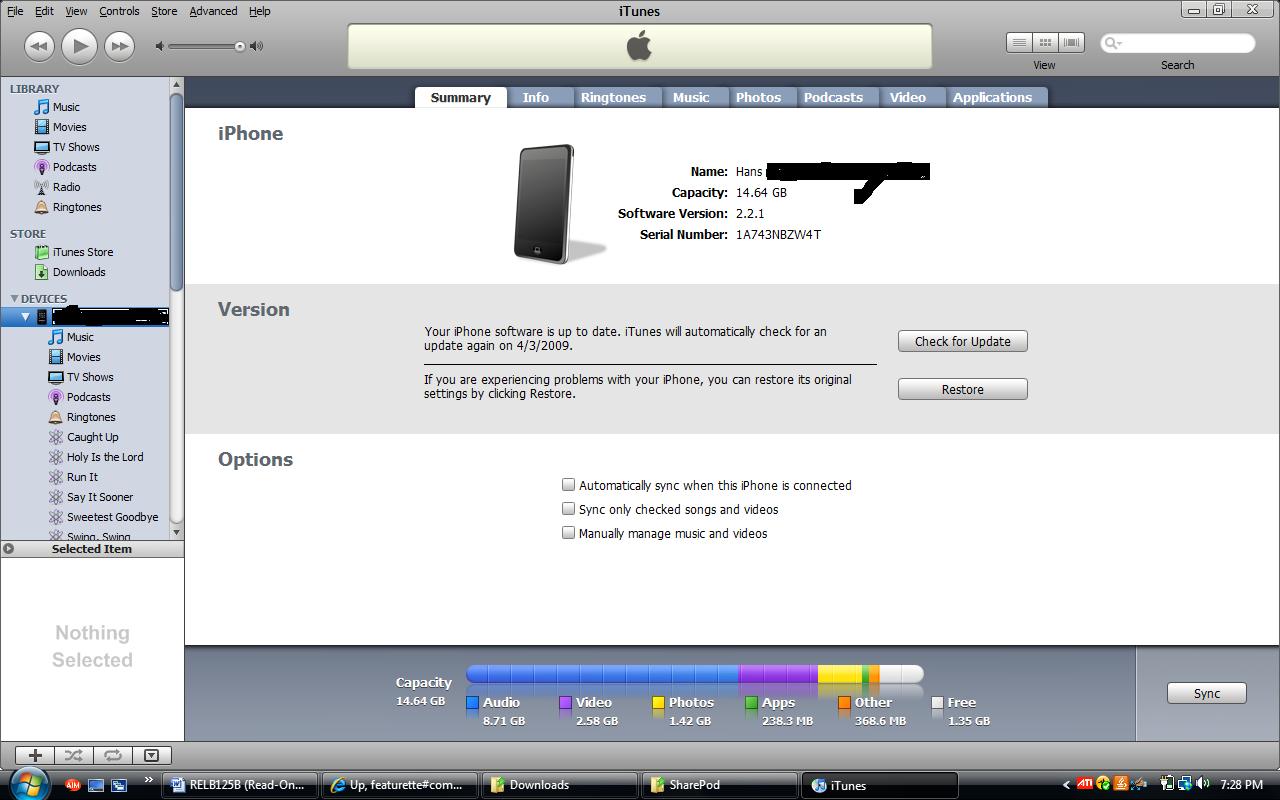Viewport: 1280px width, 800px height.
Task: Adjust the volume slider knob
Action: click(x=240, y=46)
